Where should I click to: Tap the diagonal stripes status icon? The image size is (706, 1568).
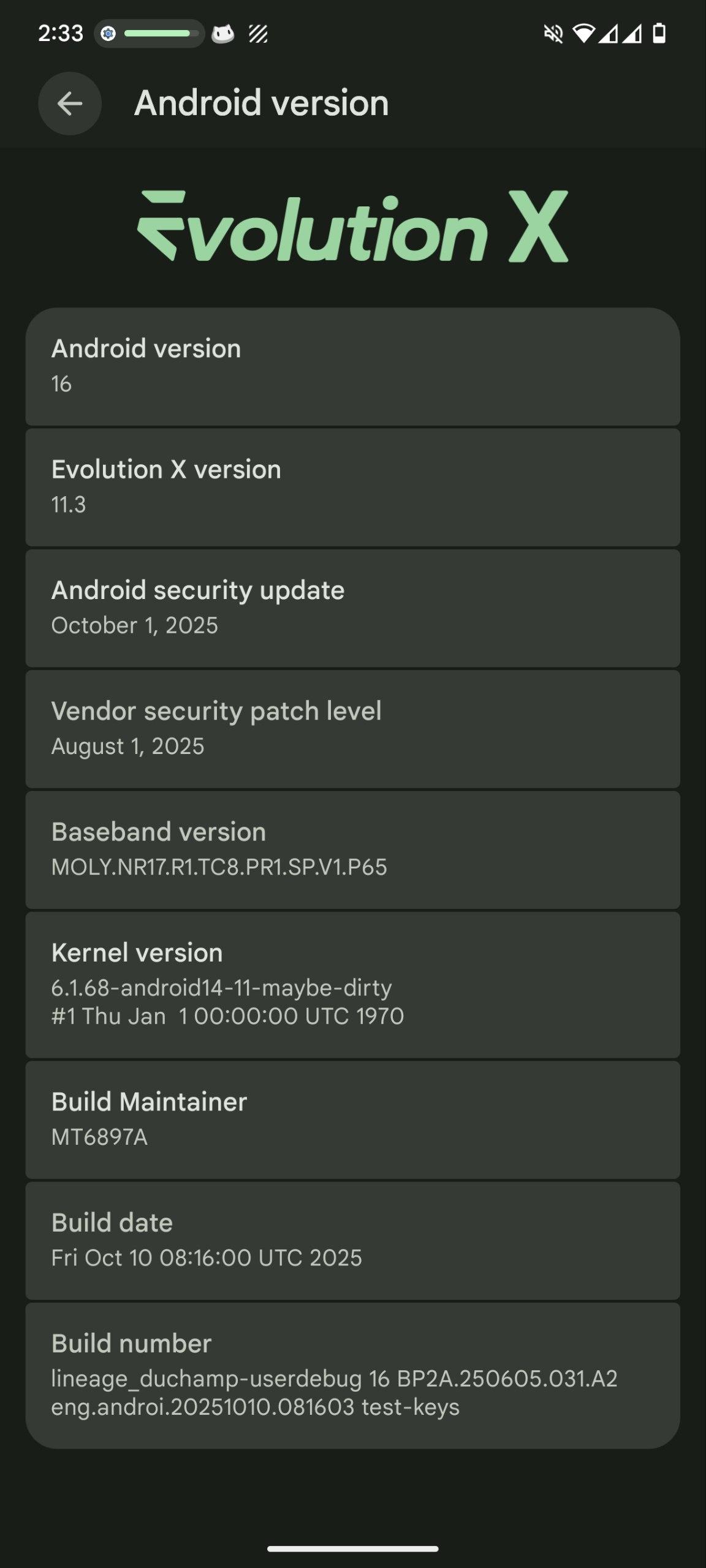[258, 34]
